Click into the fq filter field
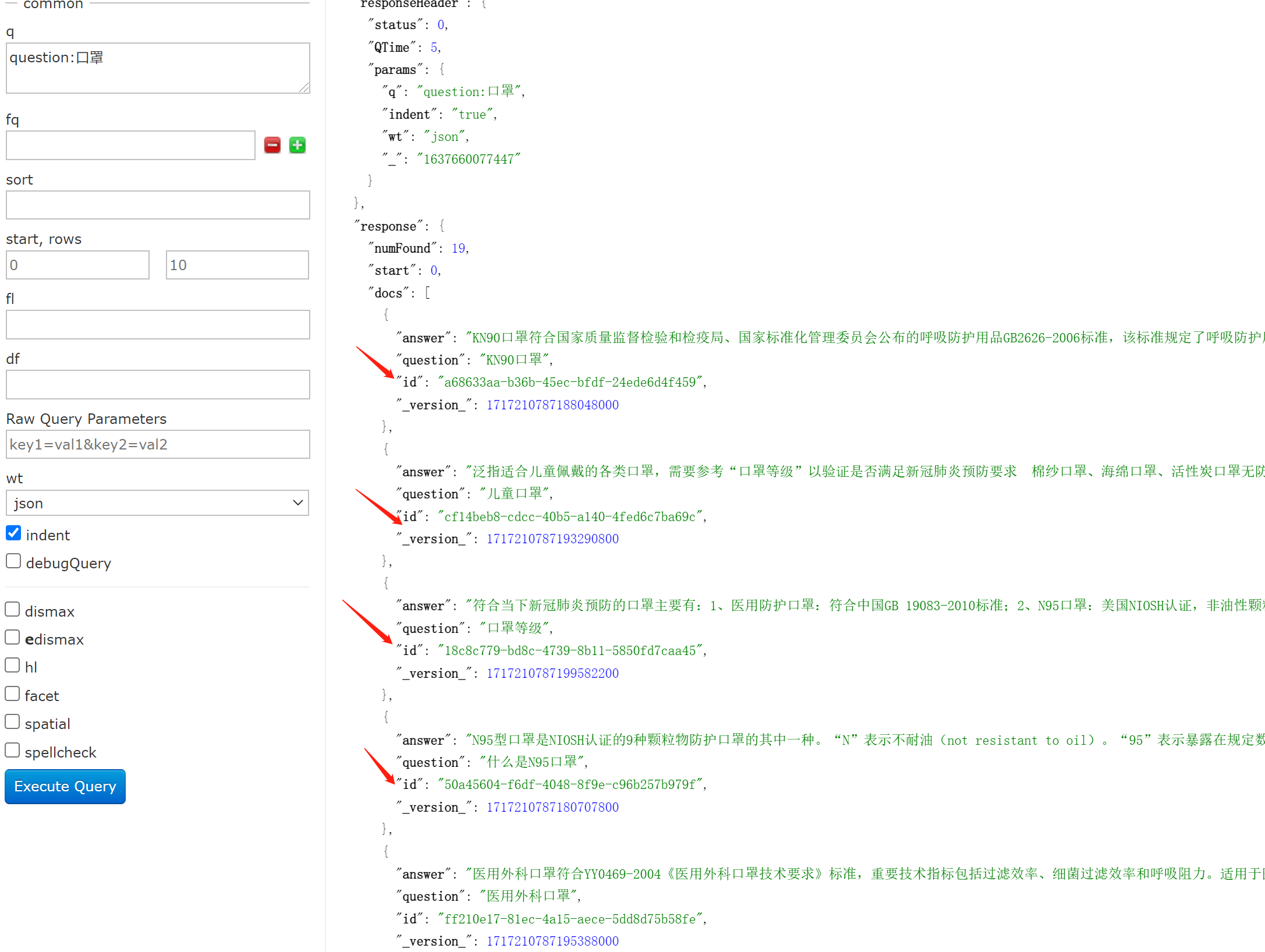This screenshot has width=1265, height=952. click(130, 146)
